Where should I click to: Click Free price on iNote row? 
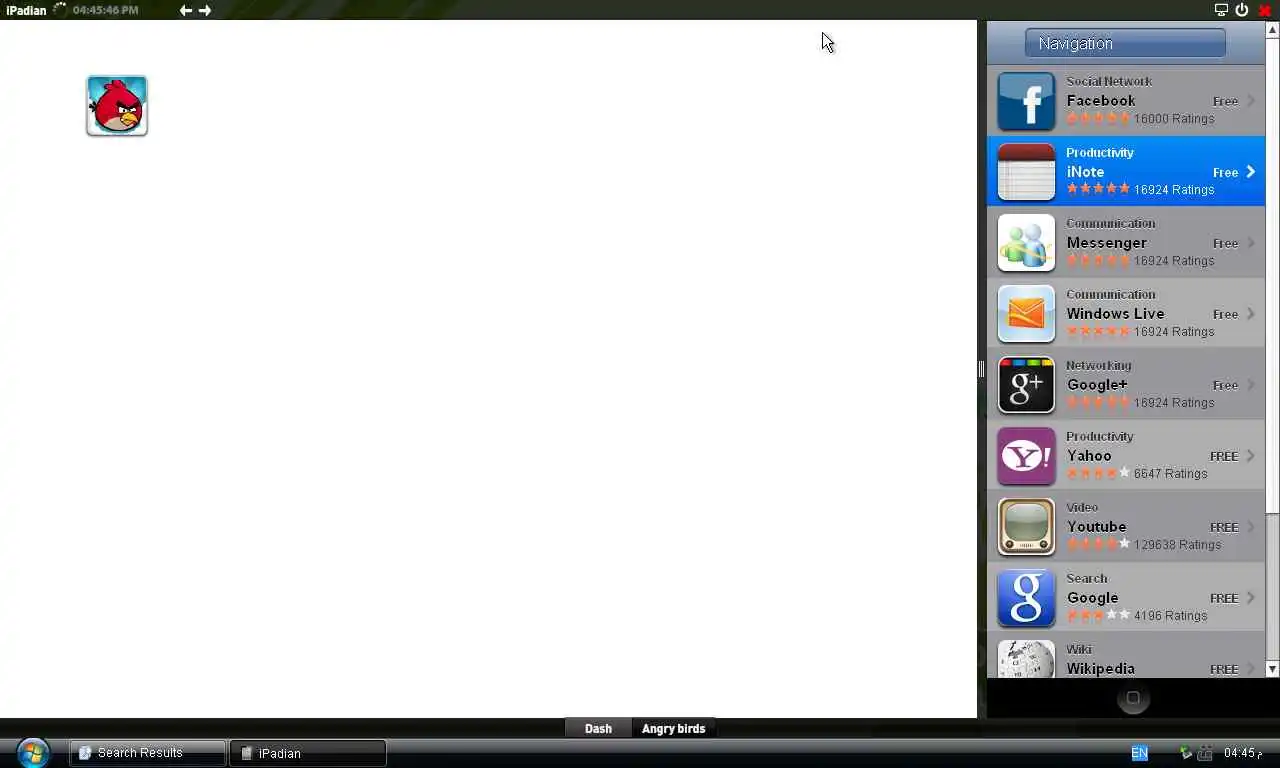click(1225, 172)
